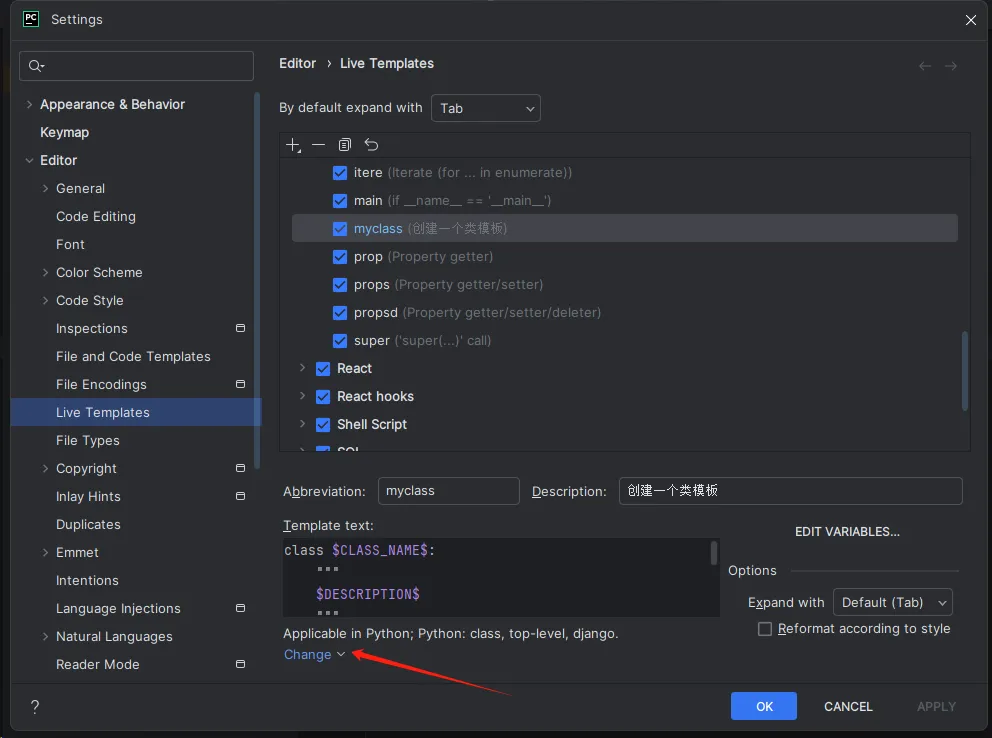Remove the selected live template
This screenshot has height=738, width=992.
(x=318, y=145)
